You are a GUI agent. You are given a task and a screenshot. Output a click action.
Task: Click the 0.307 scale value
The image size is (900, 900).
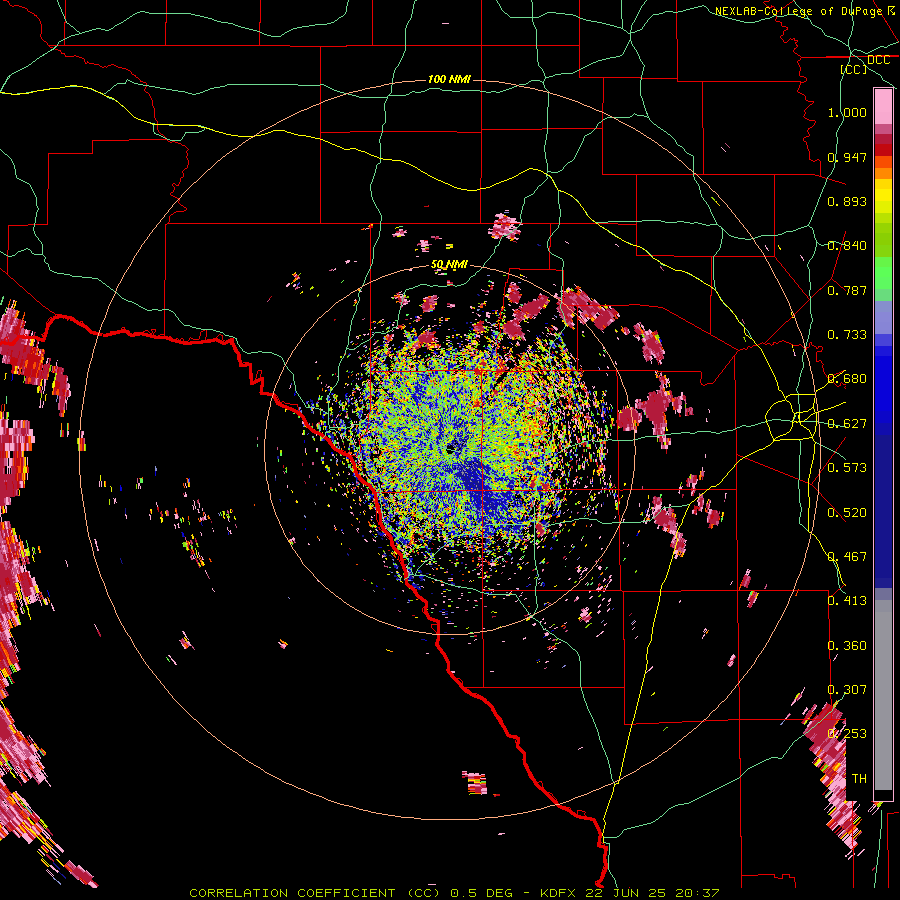[x=847, y=690]
